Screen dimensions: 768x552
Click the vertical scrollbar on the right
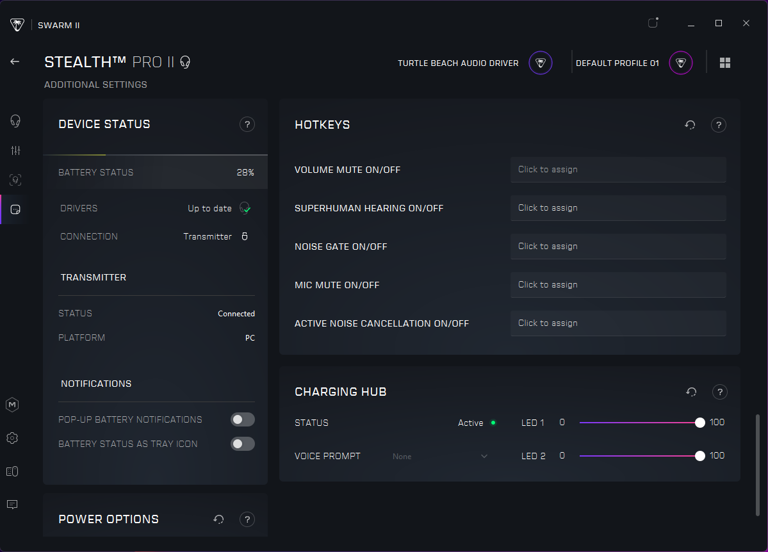758,464
